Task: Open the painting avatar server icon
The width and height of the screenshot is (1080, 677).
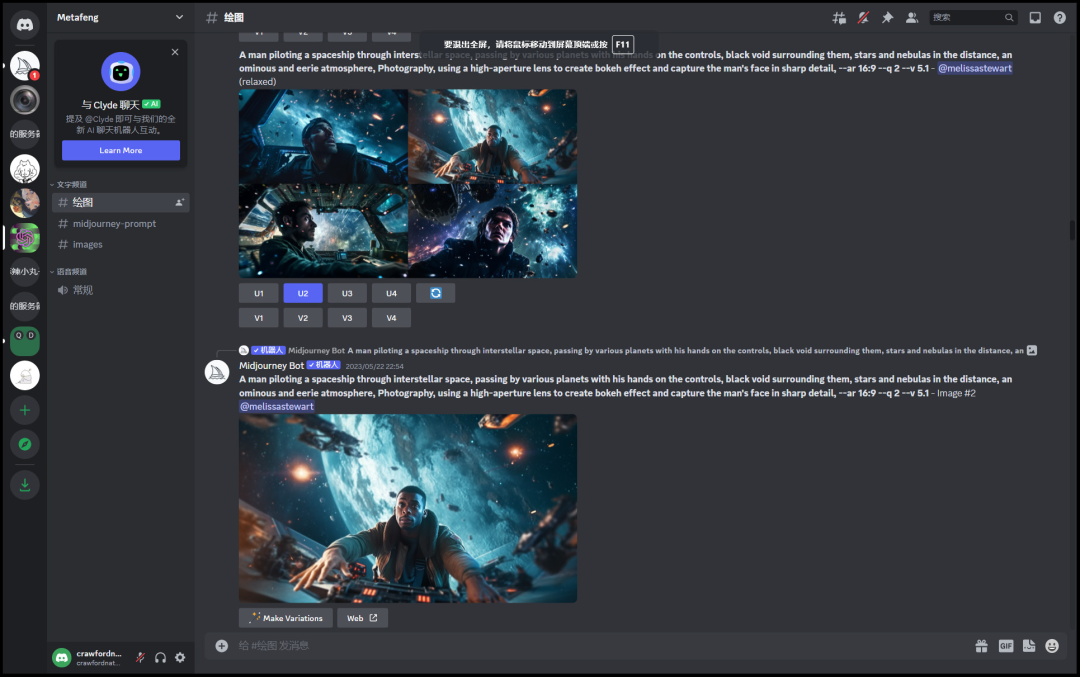Action: click(25, 204)
